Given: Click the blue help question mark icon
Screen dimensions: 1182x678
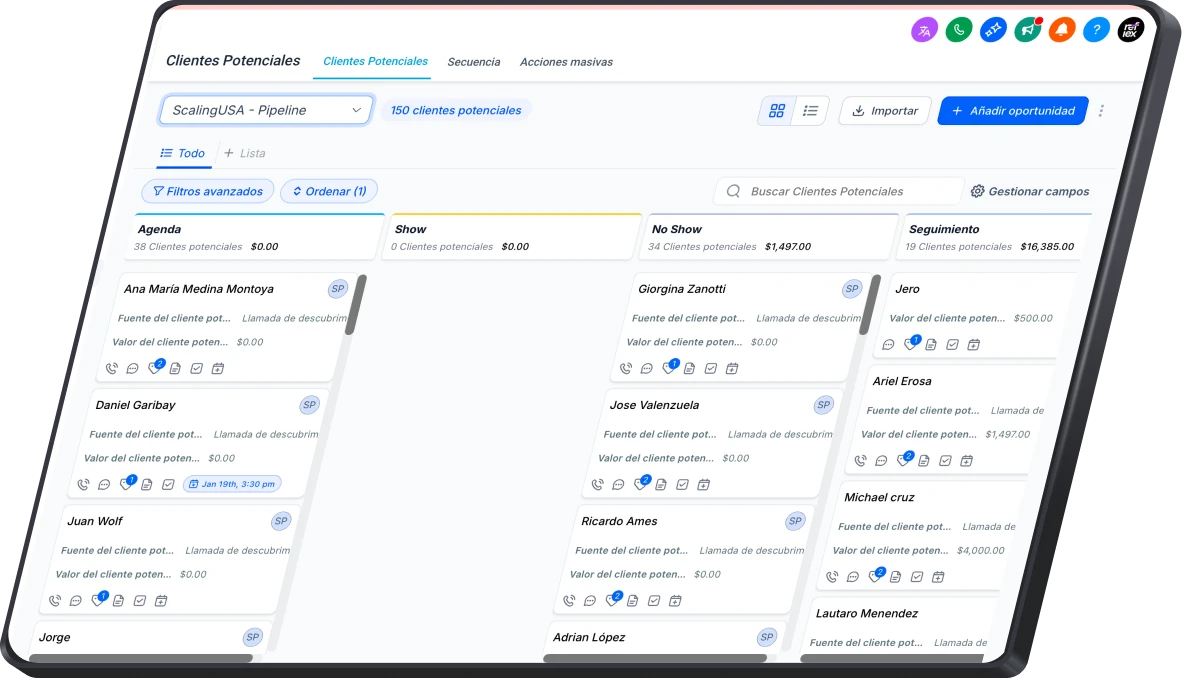Looking at the screenshot, I should [x=1096, y=30].
